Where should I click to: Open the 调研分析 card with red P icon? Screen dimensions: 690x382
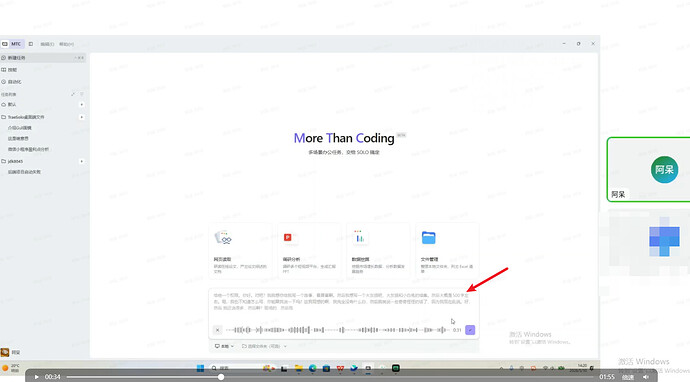point(309,251)
